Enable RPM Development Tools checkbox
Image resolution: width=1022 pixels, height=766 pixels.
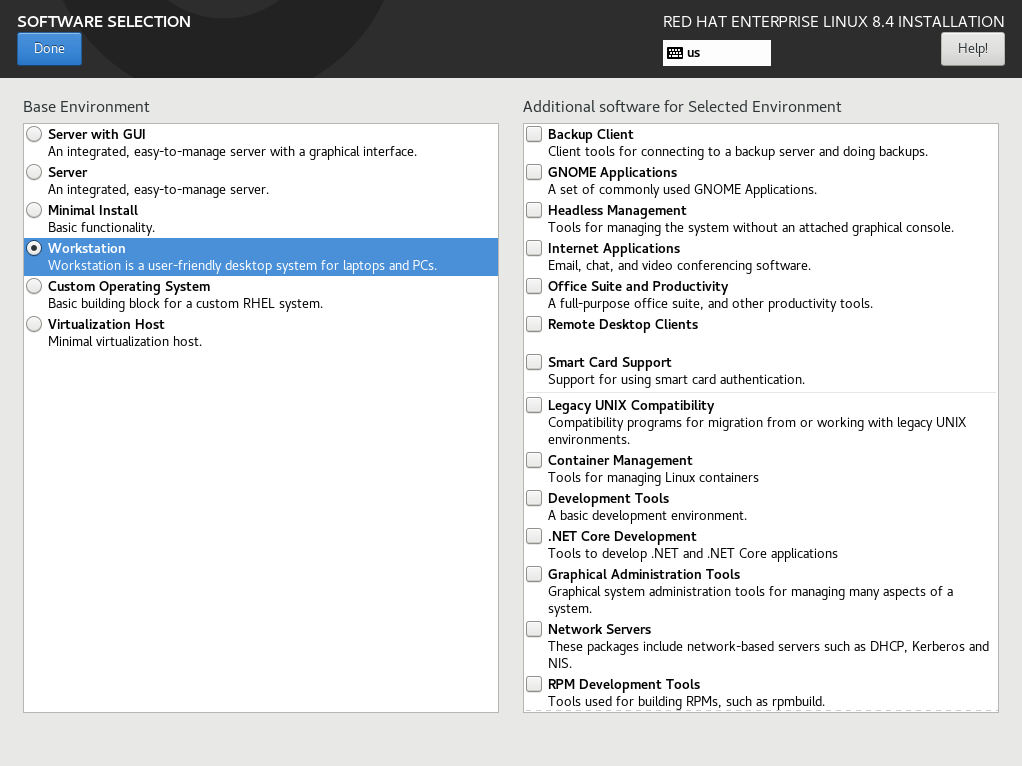(535, 684)
